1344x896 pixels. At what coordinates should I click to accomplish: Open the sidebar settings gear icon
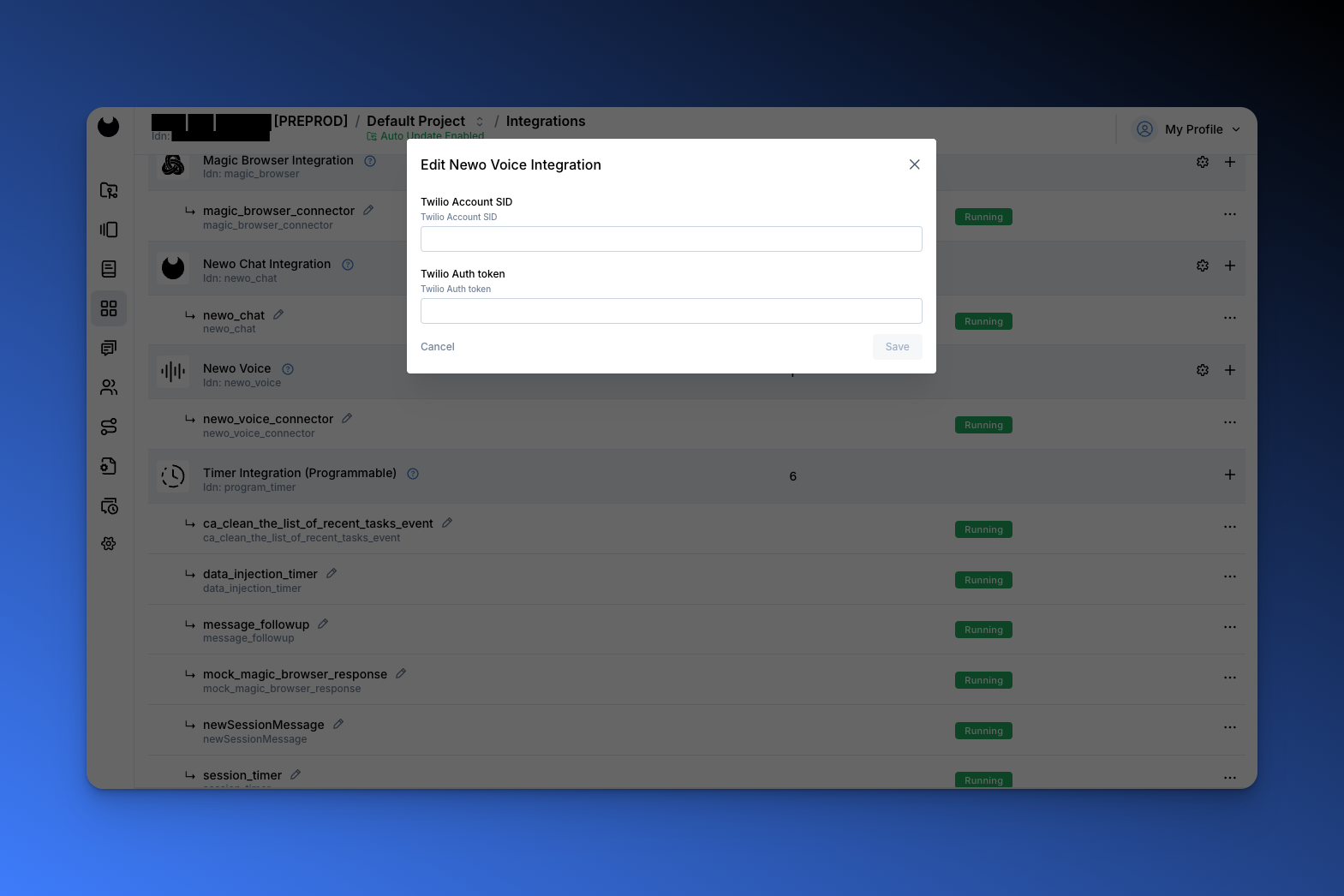point(109,544)
